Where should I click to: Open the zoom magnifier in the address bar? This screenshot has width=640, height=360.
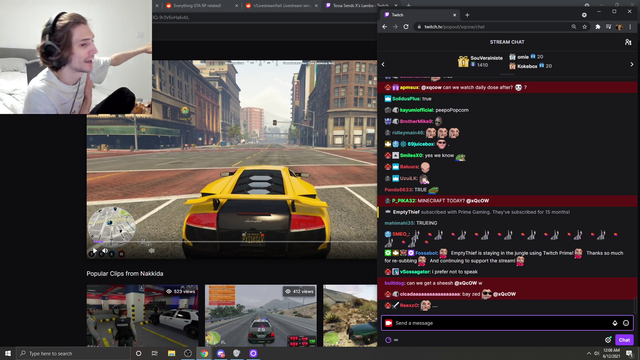coord(574,27)
